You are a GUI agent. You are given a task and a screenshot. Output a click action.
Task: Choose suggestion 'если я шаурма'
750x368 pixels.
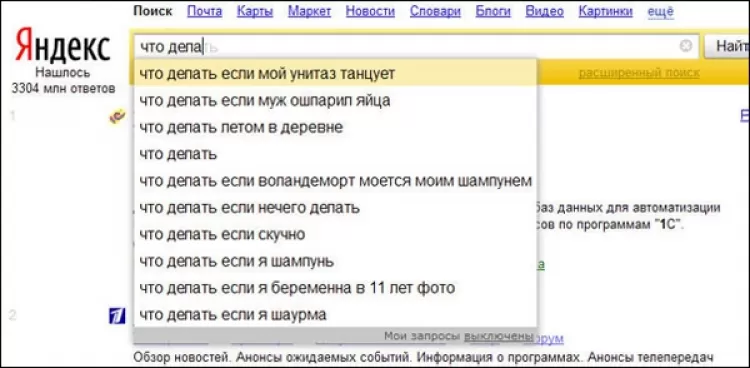pyautogui.click(x=335, y=315)
